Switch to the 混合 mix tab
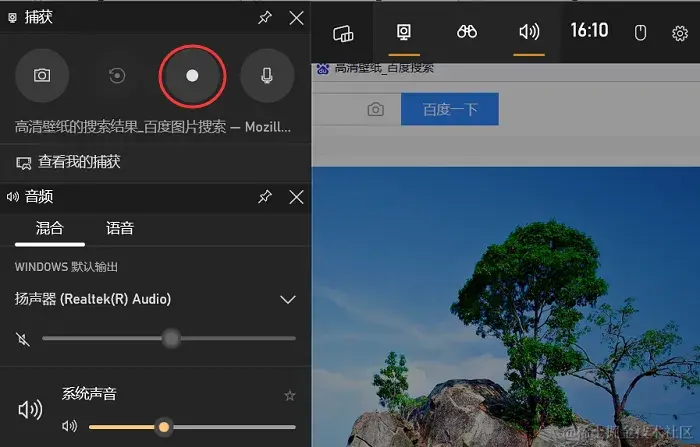700x447 pixels. point(50,228)
